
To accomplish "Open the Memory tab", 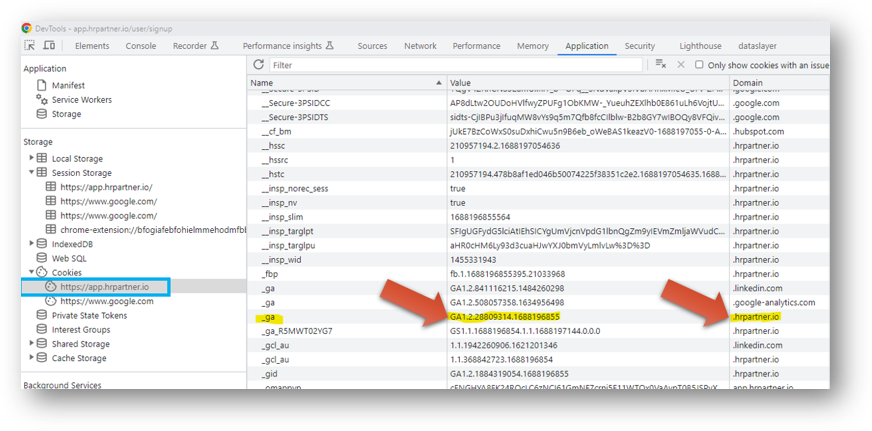I will [533, 46].
